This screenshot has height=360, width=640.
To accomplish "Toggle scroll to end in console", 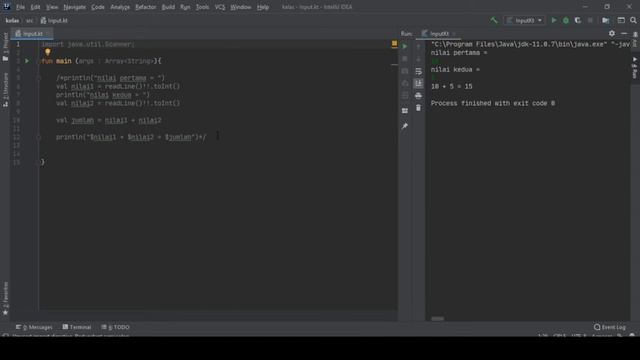I will (418, 83).
